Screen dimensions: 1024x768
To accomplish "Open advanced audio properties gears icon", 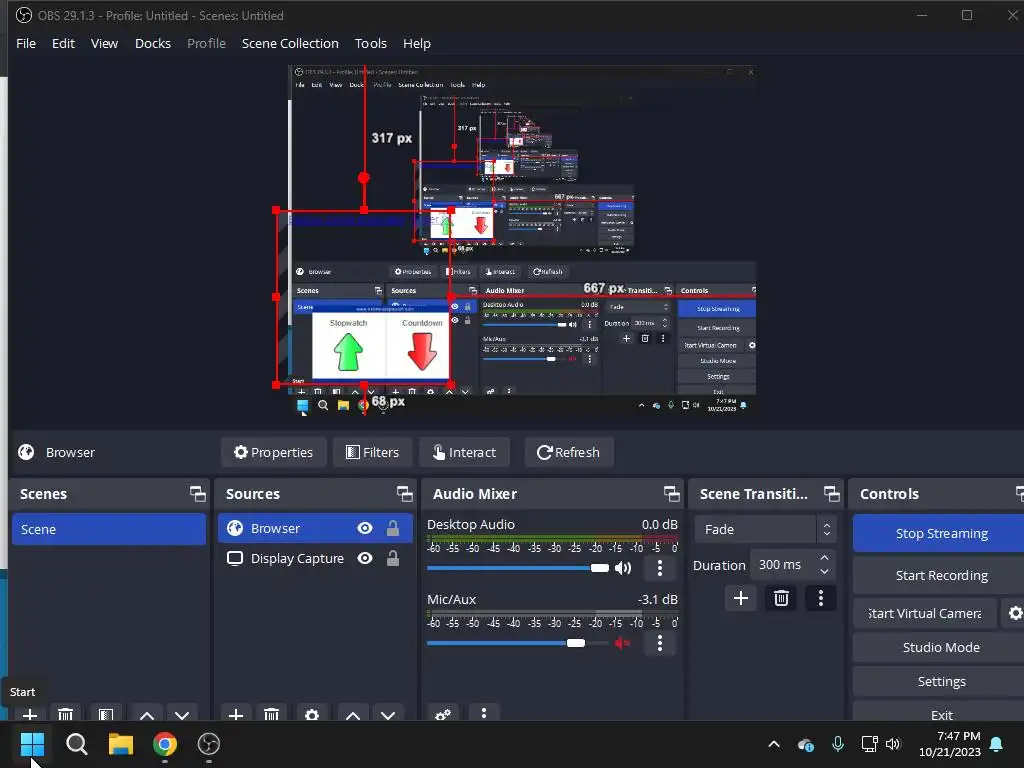I will (x=443, y=714).
